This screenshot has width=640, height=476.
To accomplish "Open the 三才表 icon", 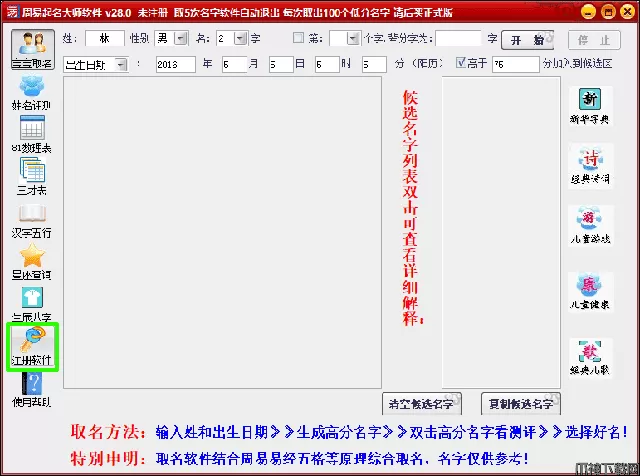I will [32, 177].
